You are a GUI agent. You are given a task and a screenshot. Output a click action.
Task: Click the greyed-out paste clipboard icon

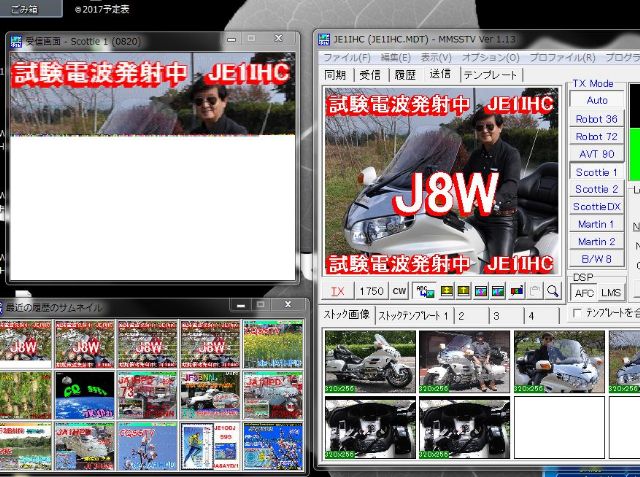tap(535, 291)
